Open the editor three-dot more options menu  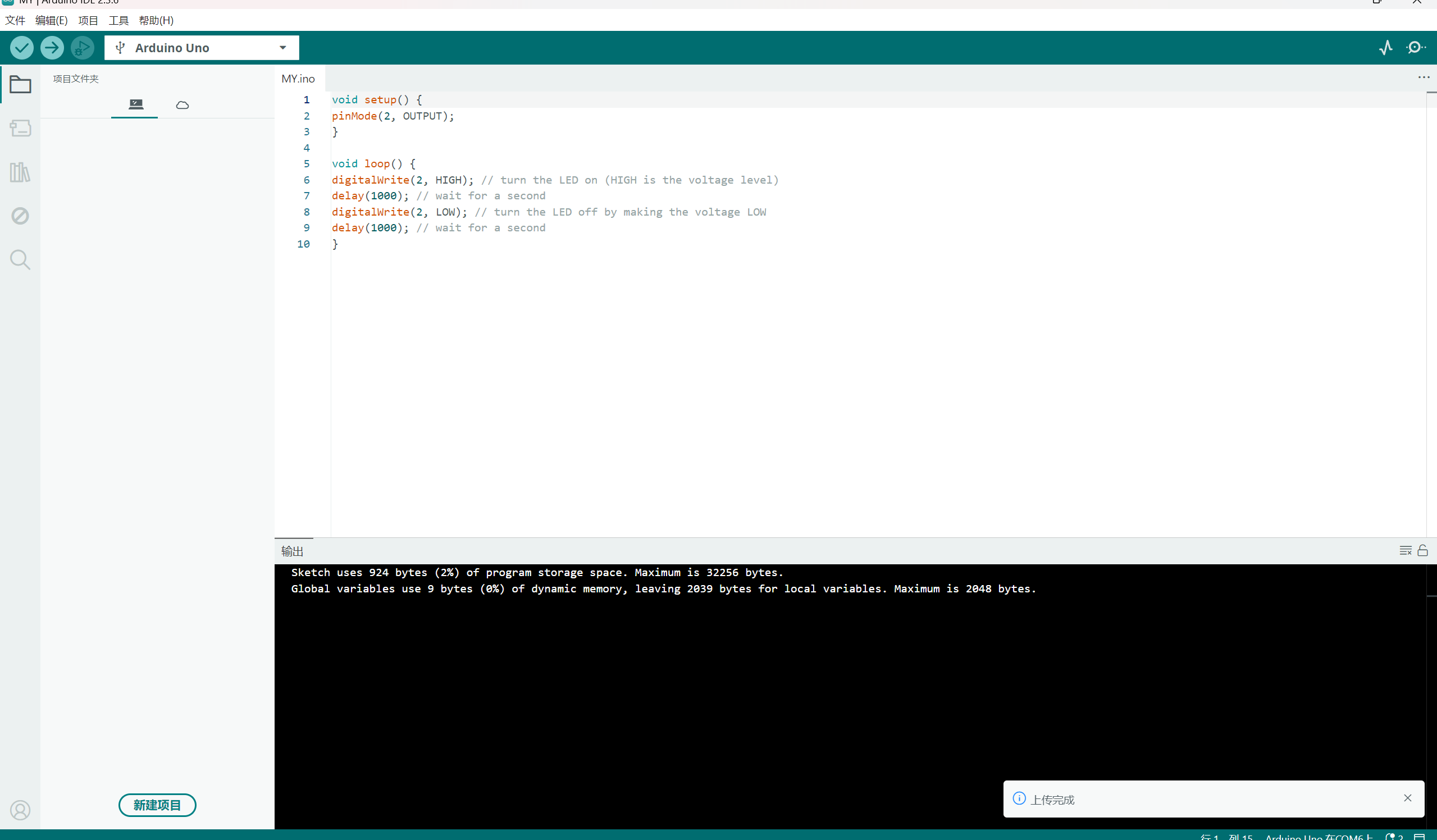tap(1424, 77)
